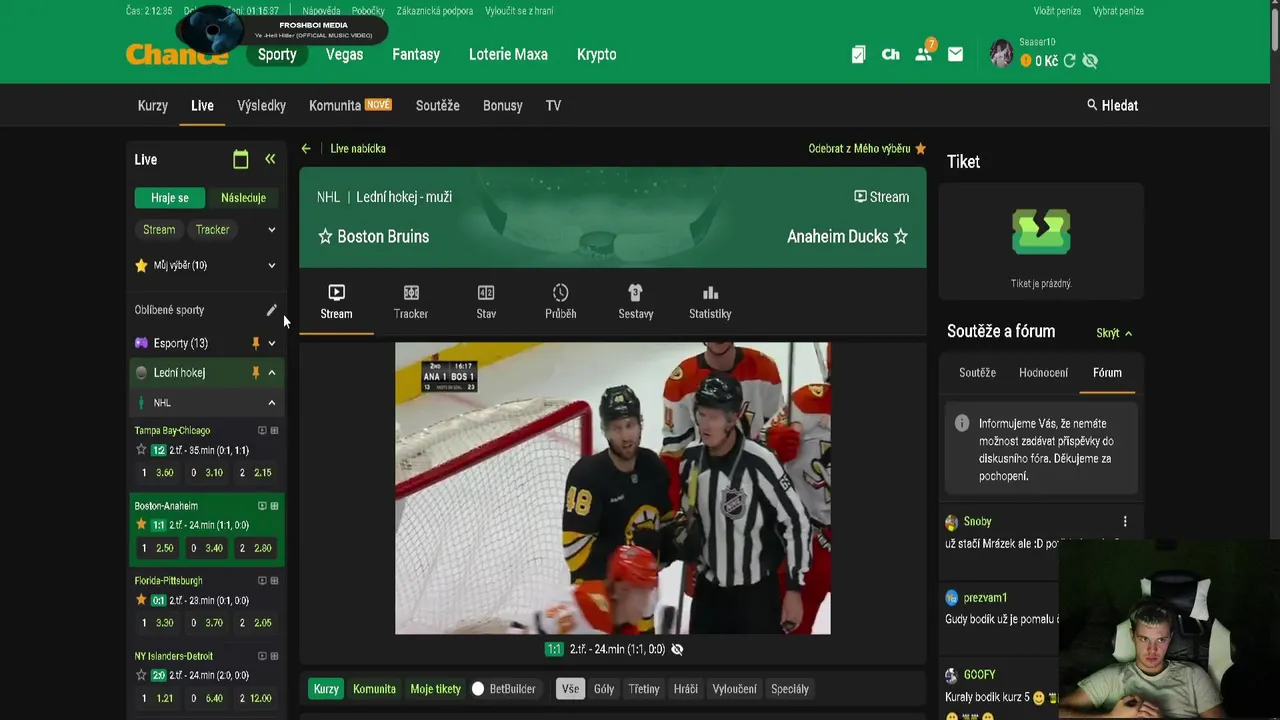The image size is (1280, 720).
Task: Click Stream link in match header
Action: coord(881,197)
